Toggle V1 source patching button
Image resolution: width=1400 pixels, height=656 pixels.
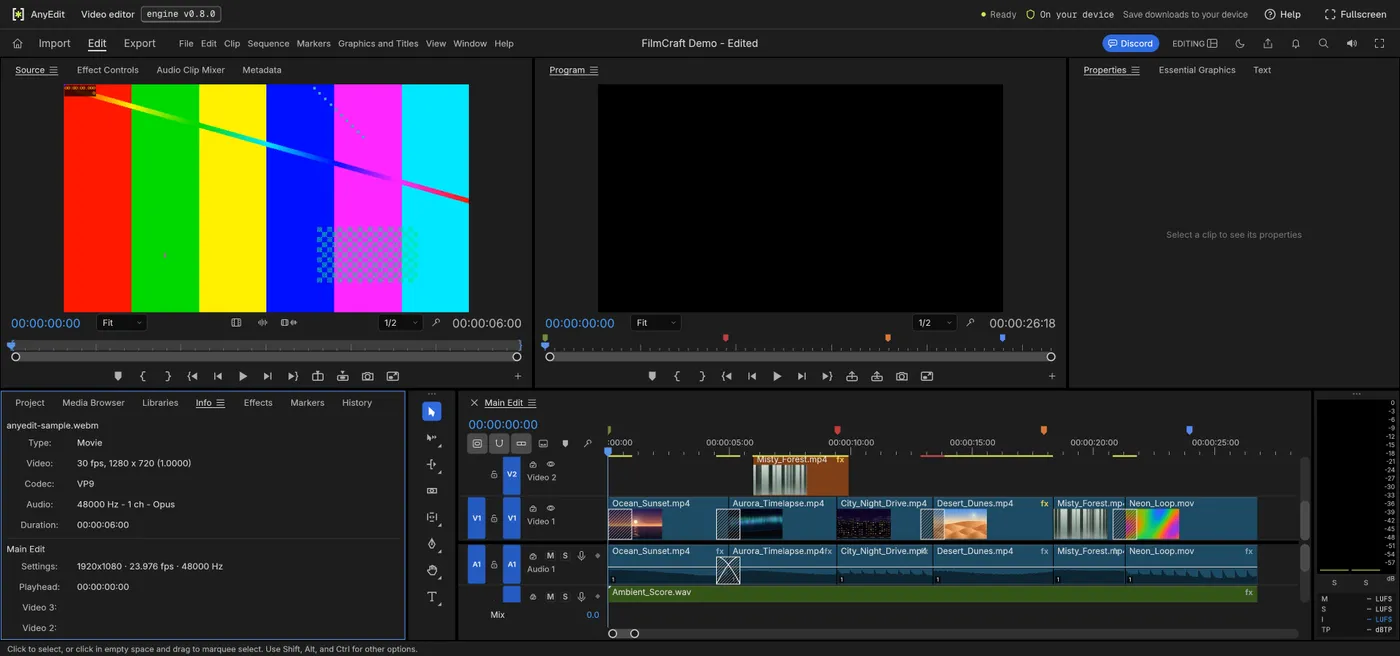click(477, 518)
